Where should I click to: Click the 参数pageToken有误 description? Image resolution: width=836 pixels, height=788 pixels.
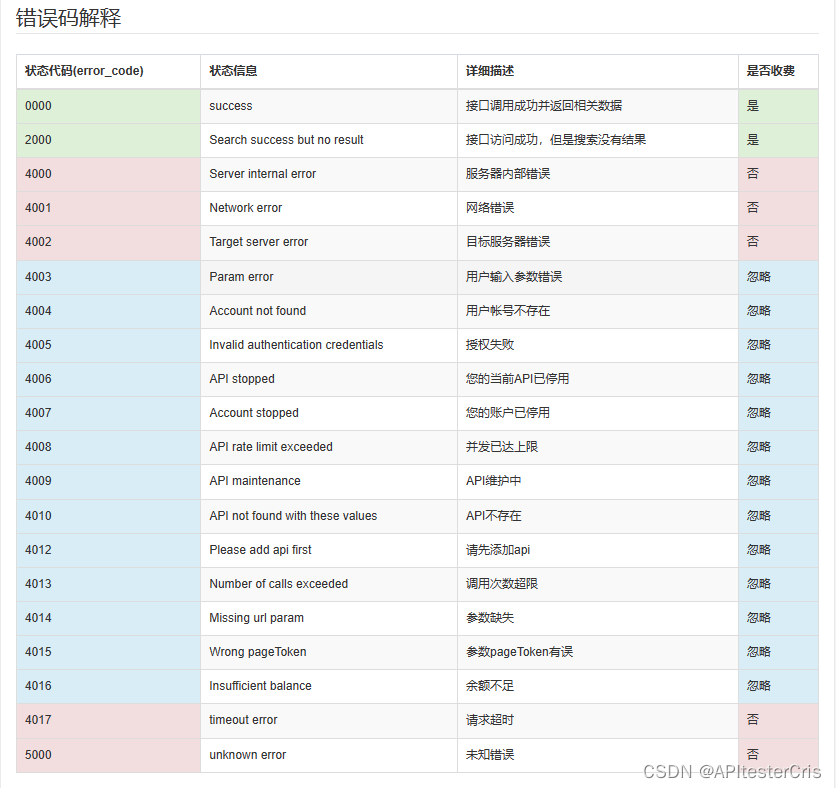519,653
